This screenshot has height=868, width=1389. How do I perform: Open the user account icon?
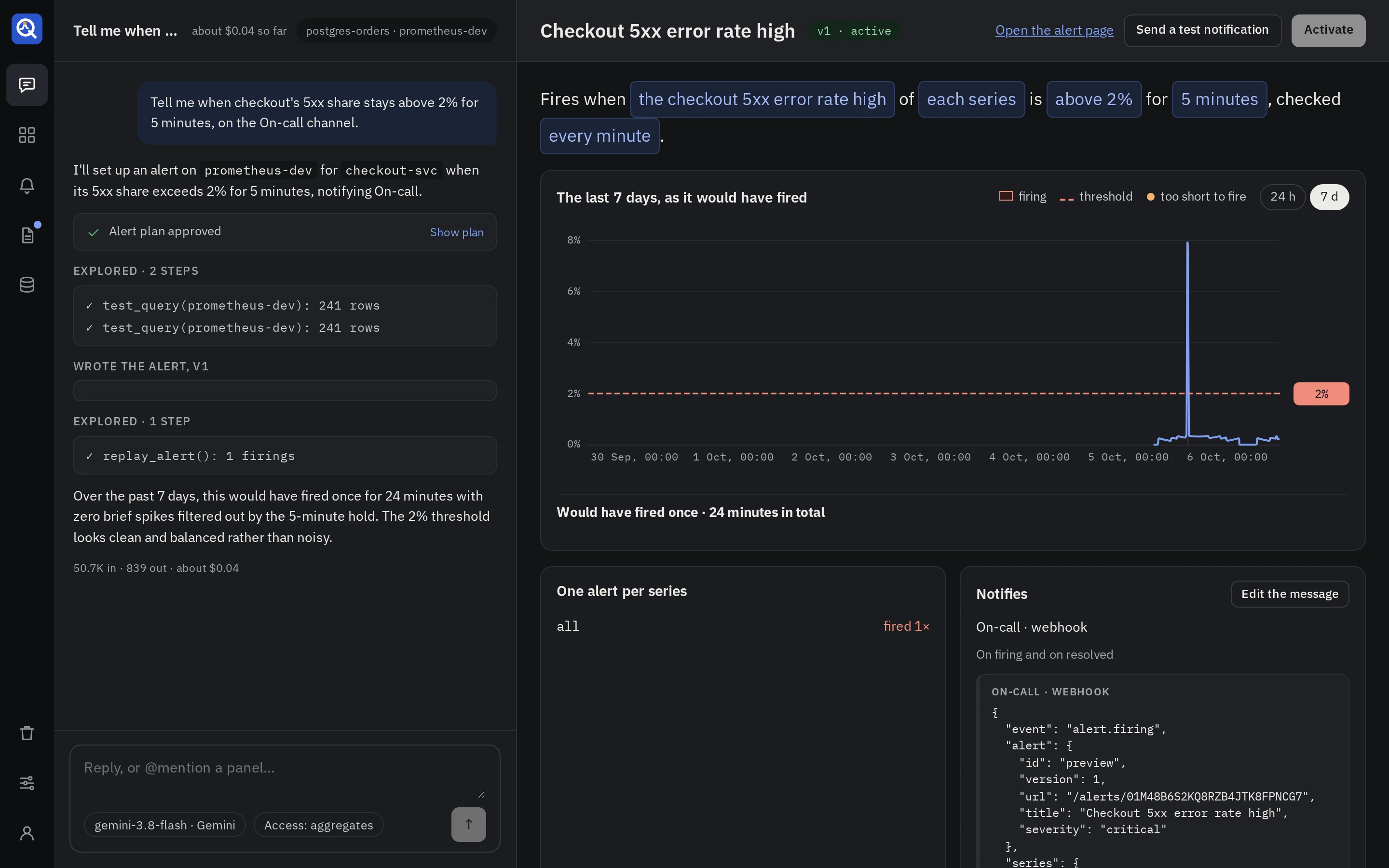27,833
